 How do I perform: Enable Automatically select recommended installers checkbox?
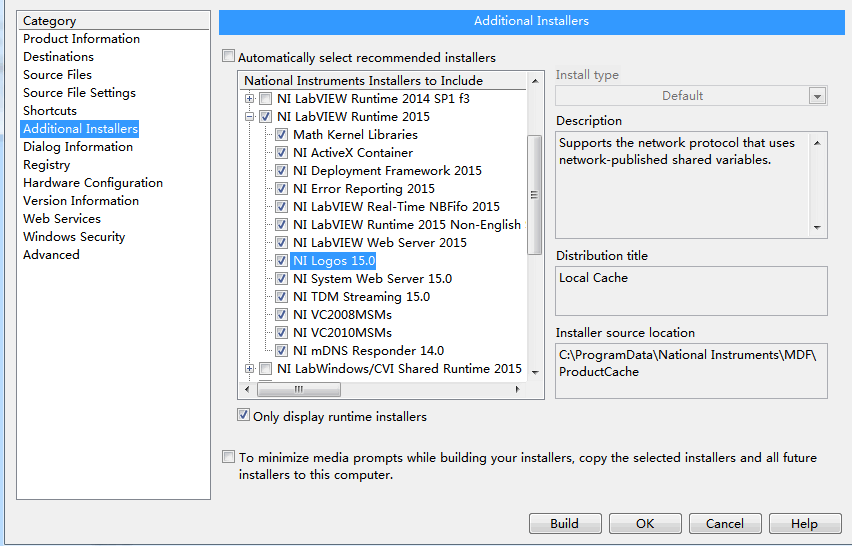pos(228,56)
